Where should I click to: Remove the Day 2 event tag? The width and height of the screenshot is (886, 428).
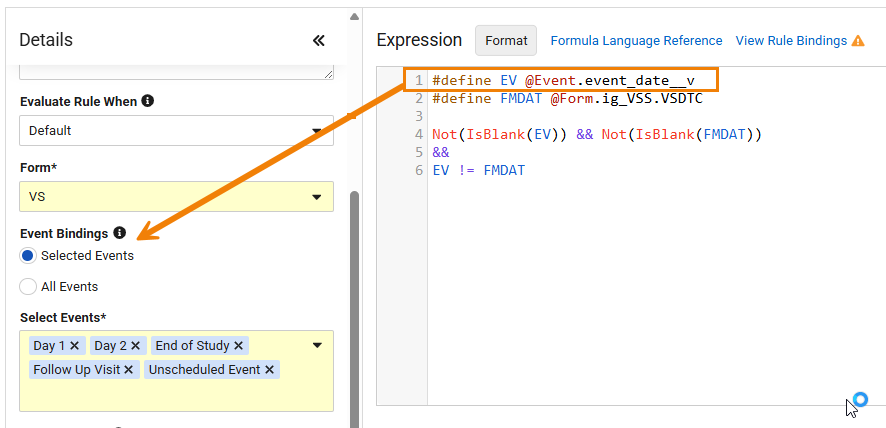pos(135,345)
